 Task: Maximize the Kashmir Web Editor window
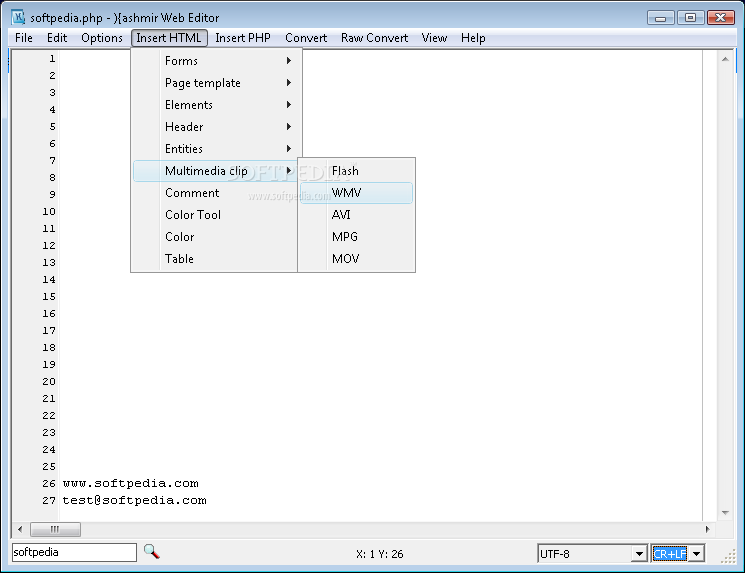(x=690, y=18)
